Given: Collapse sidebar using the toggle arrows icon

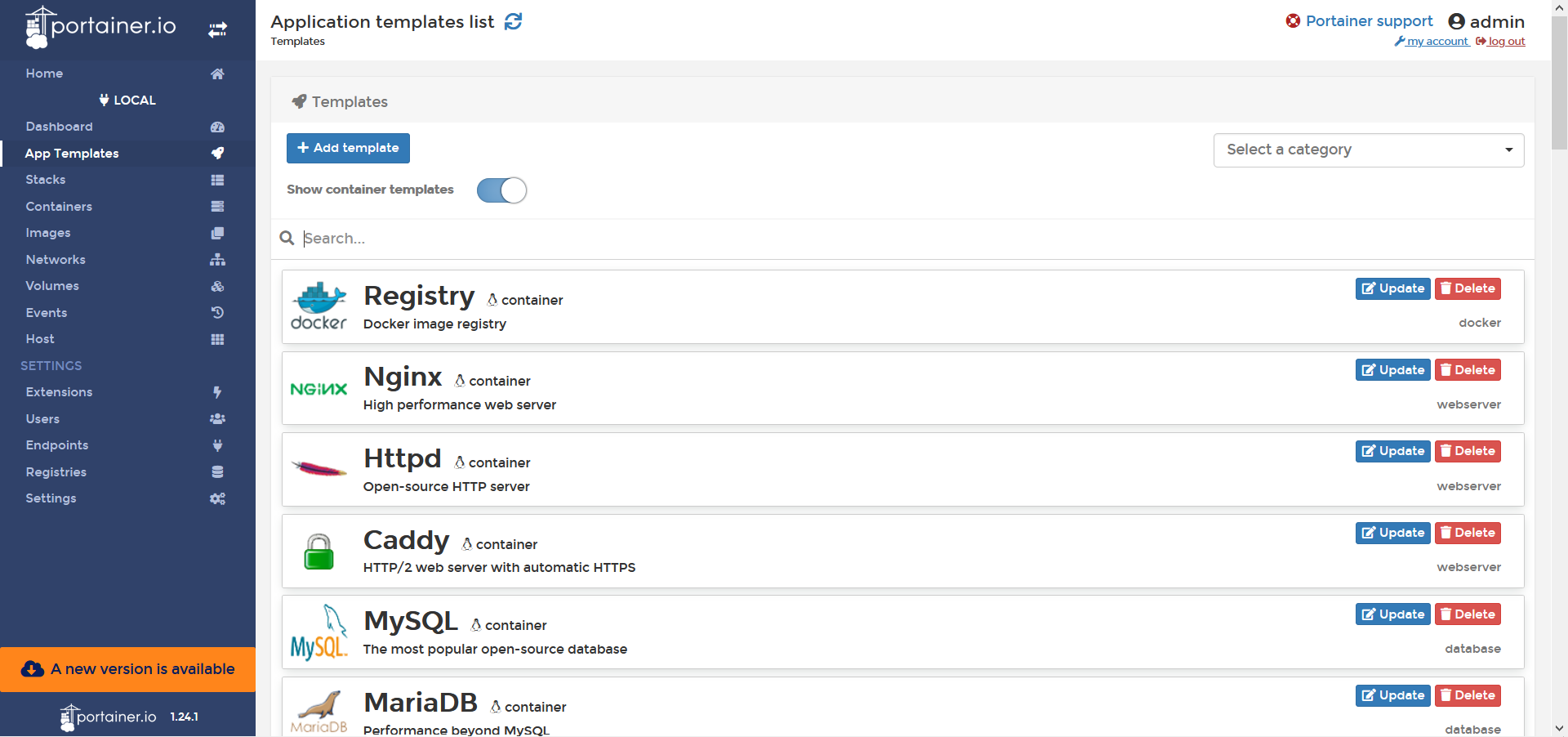Looking at the screenshot, I should tap(217, 30).
